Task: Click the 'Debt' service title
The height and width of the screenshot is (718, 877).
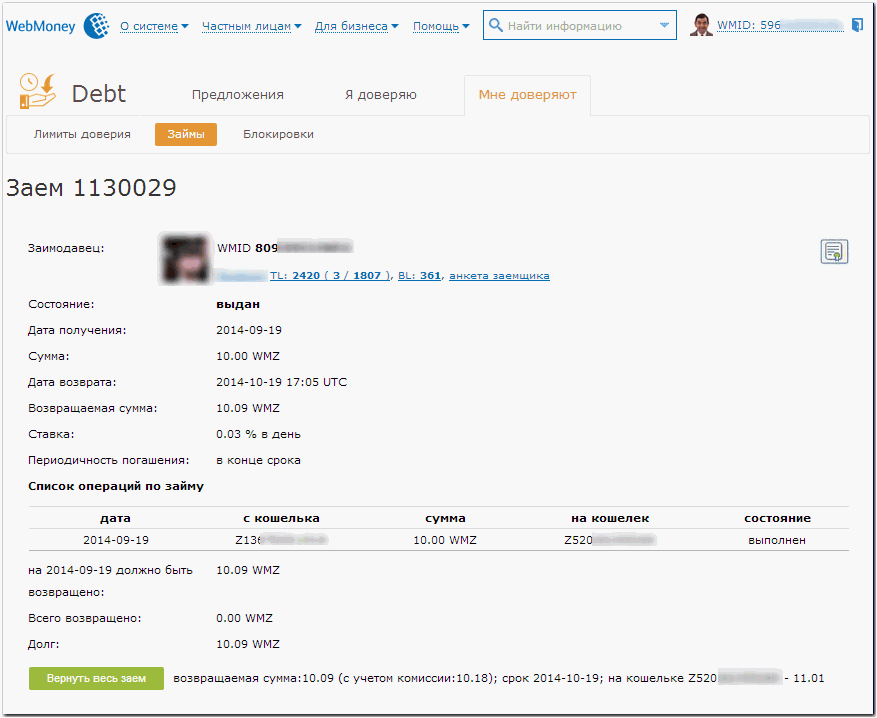Action: pyautogui.click(x=99, y=93)
